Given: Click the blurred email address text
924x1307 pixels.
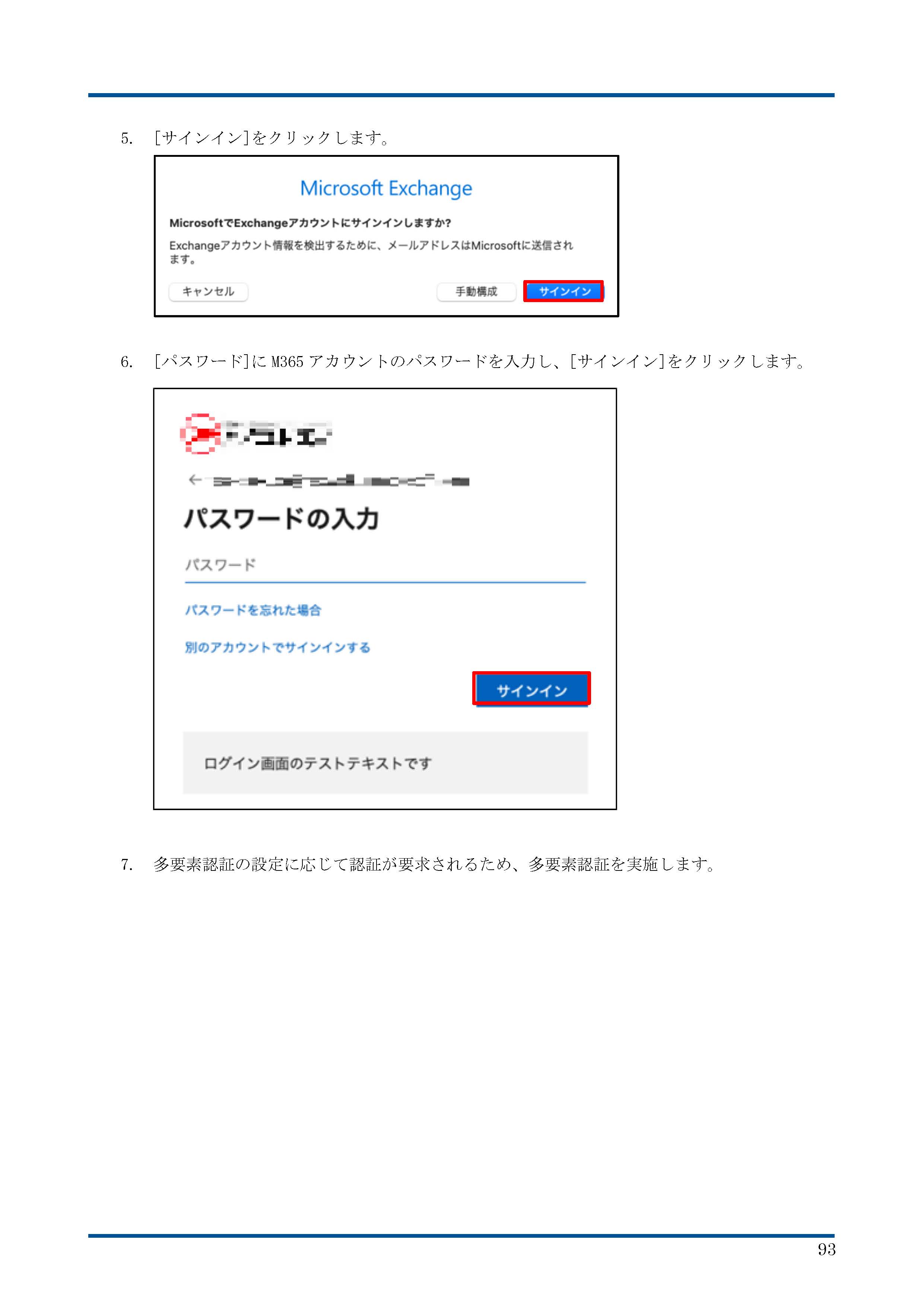Looking at the screenshot, I should point(339,481).
